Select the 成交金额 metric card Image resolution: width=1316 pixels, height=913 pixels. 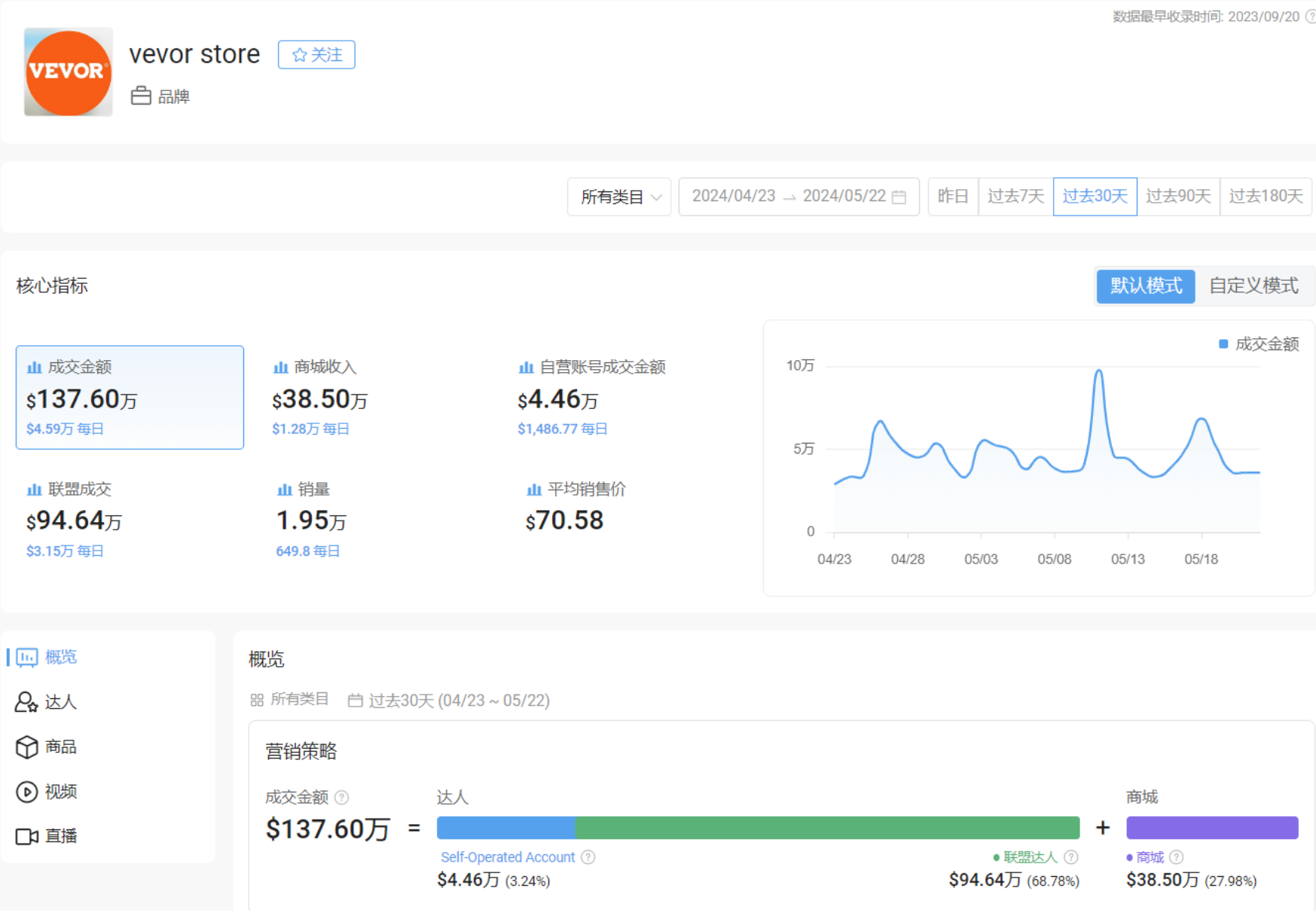point(130,398)
